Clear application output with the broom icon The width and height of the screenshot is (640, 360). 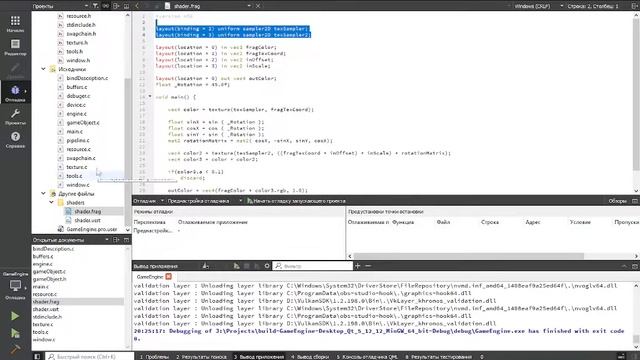(206, 266)
